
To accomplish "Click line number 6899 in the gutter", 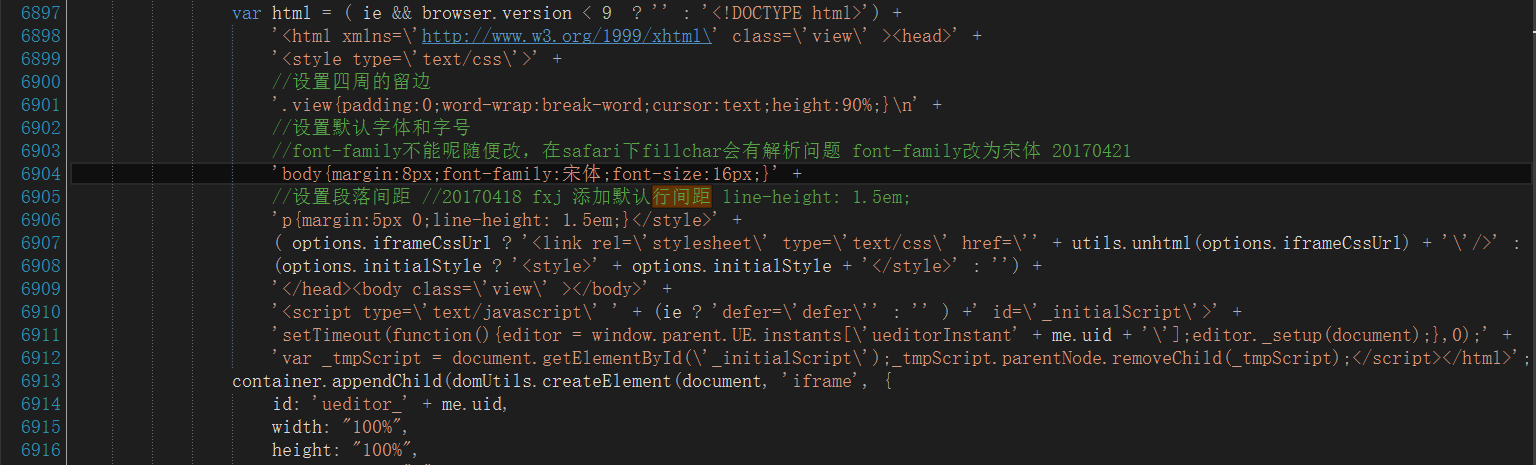I will point(41,59).
